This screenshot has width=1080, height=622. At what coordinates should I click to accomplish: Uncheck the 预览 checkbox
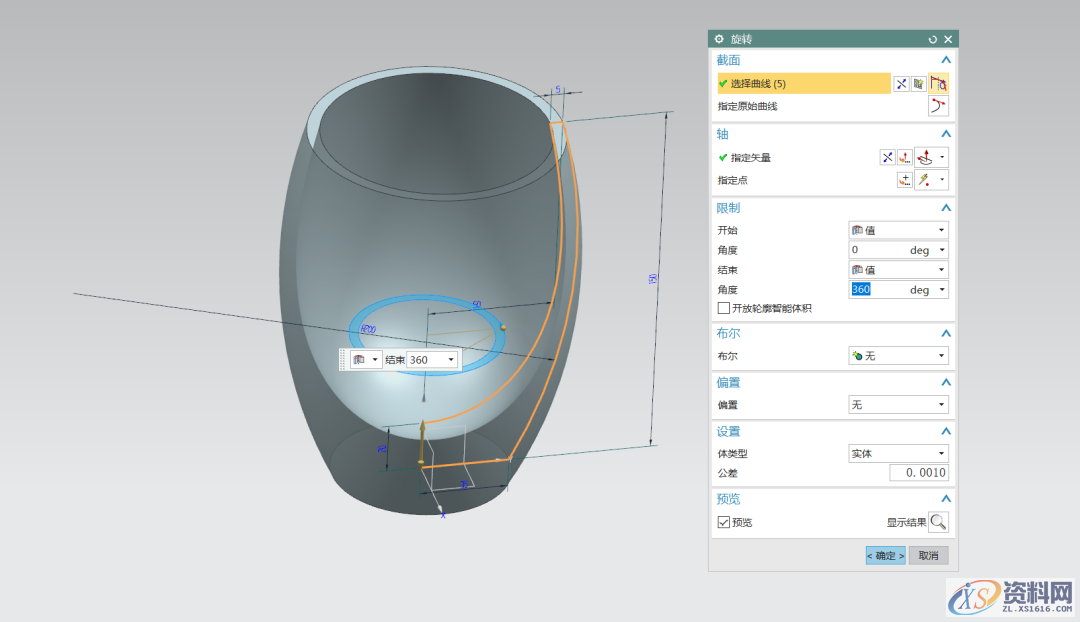(x=724, y=522)
